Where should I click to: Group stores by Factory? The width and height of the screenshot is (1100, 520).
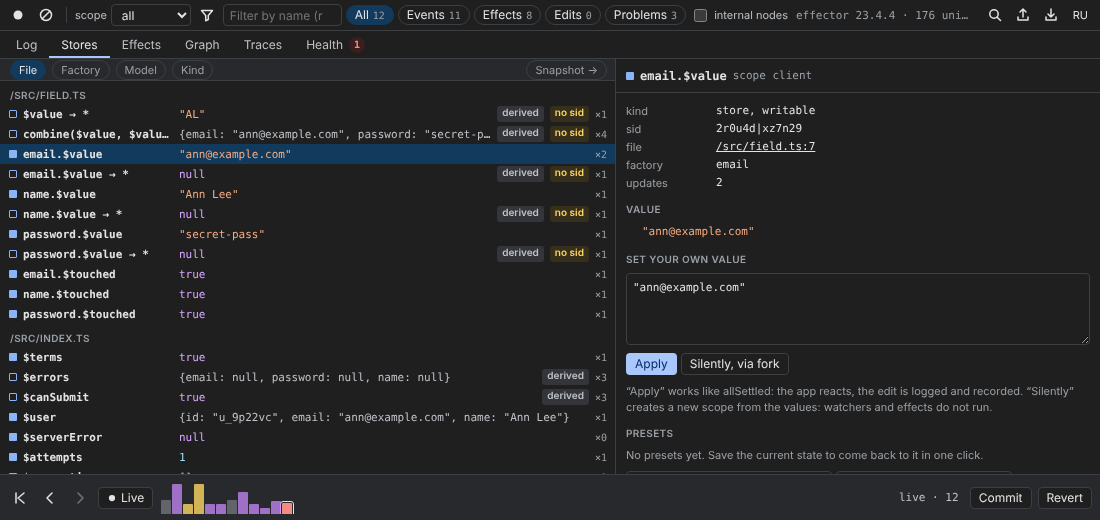tap(80, 70)
